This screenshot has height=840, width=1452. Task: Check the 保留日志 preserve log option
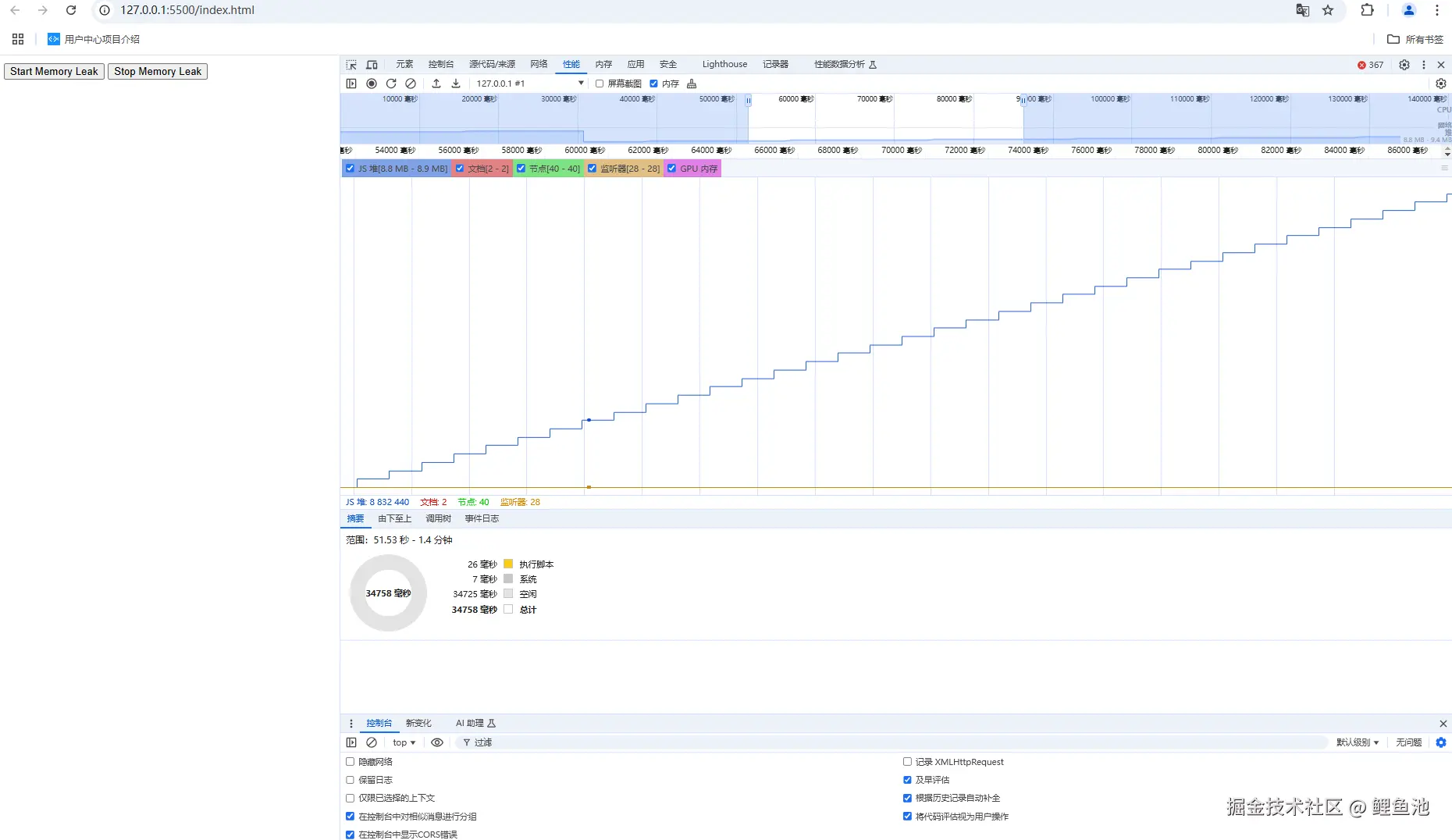pyautogui.click(x=350, y=780)
